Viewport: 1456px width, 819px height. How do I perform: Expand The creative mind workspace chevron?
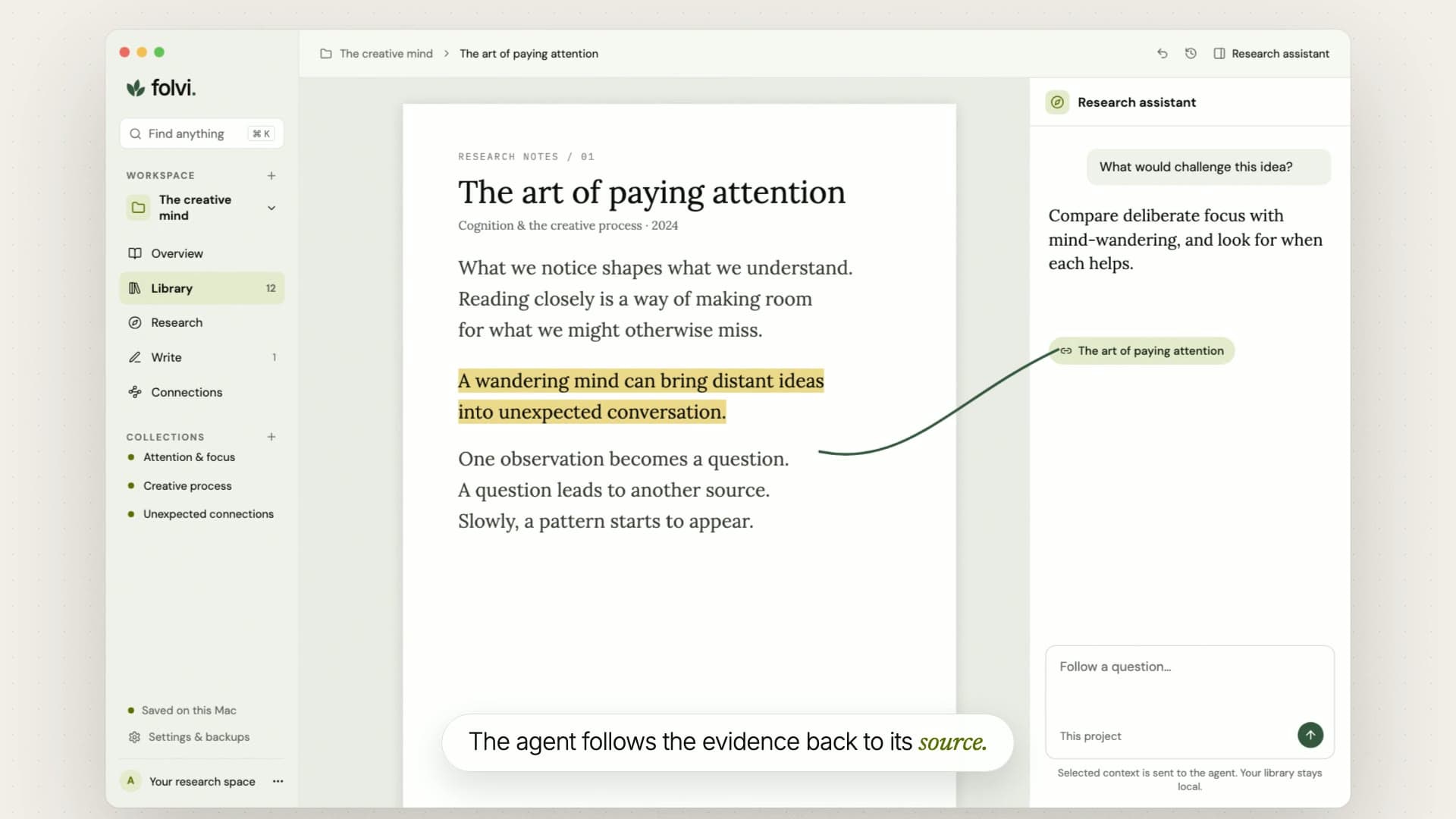pos(271,208)
